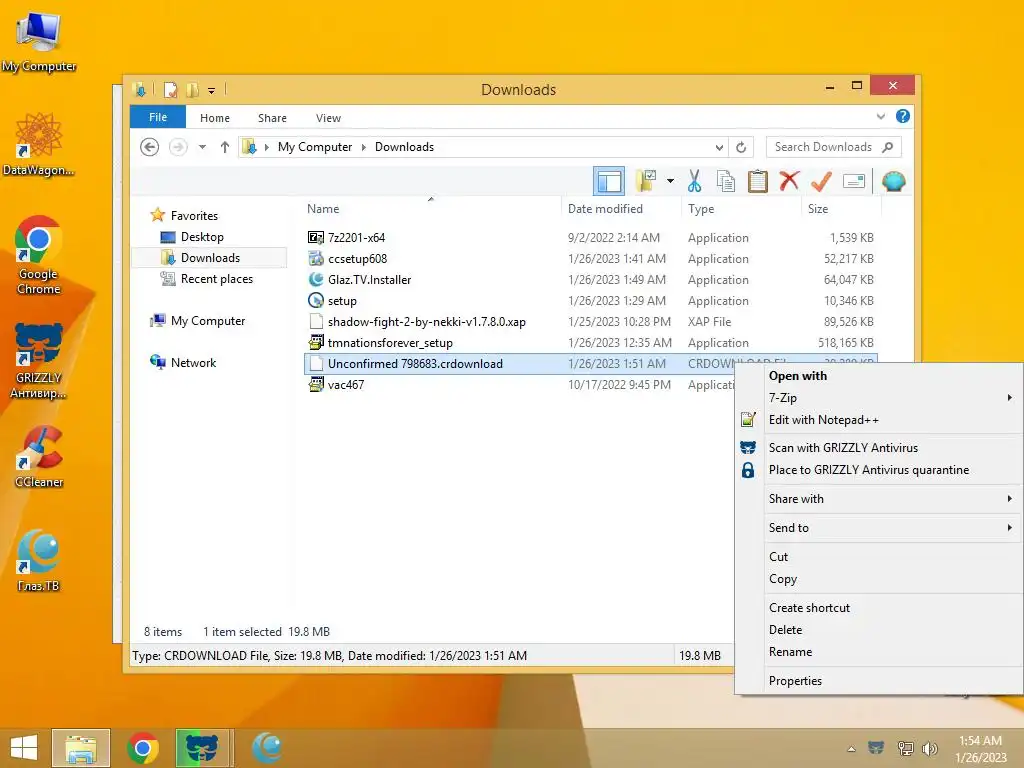This screenshot has width=1024, height=768.
Task: Choose Delete in the context menu
Action: [x=879, y=630]
